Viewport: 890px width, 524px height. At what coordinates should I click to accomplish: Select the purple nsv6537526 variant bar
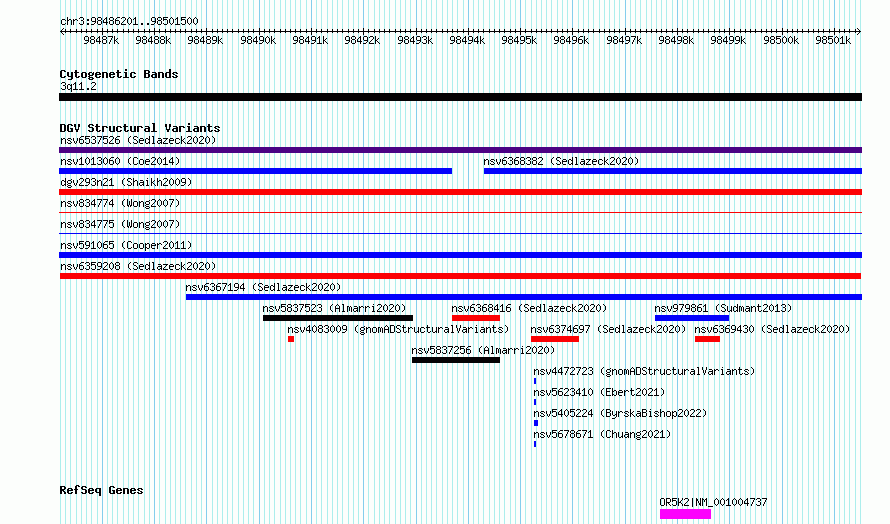tap(460, 150)
